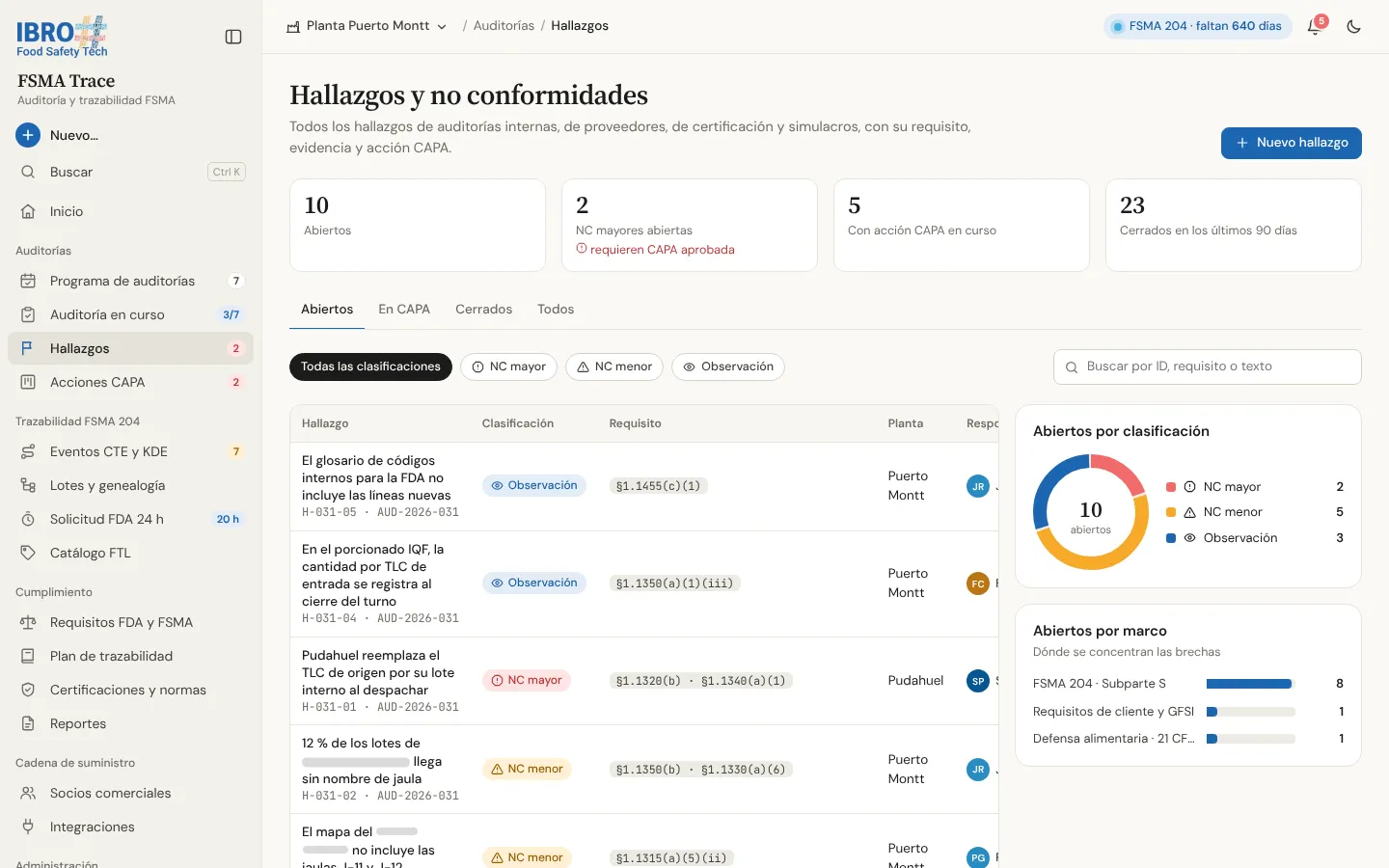The width and height of the screenshot is (1389, 868).
Task: Click the Requisitos de cliente y GFSI bar
Action: pos(1250,712)
